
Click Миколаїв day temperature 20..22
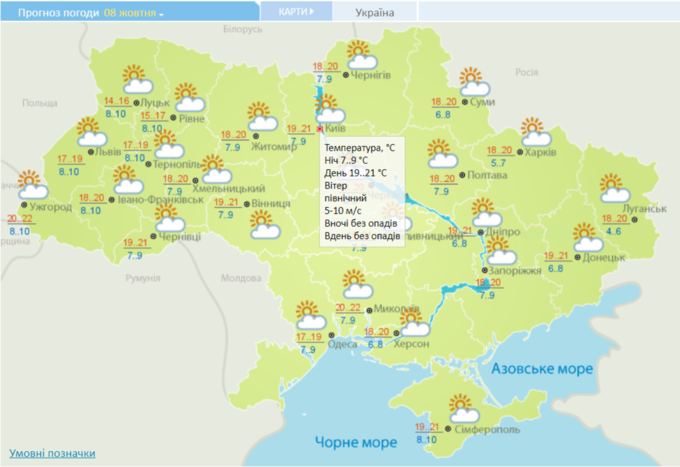348,307
